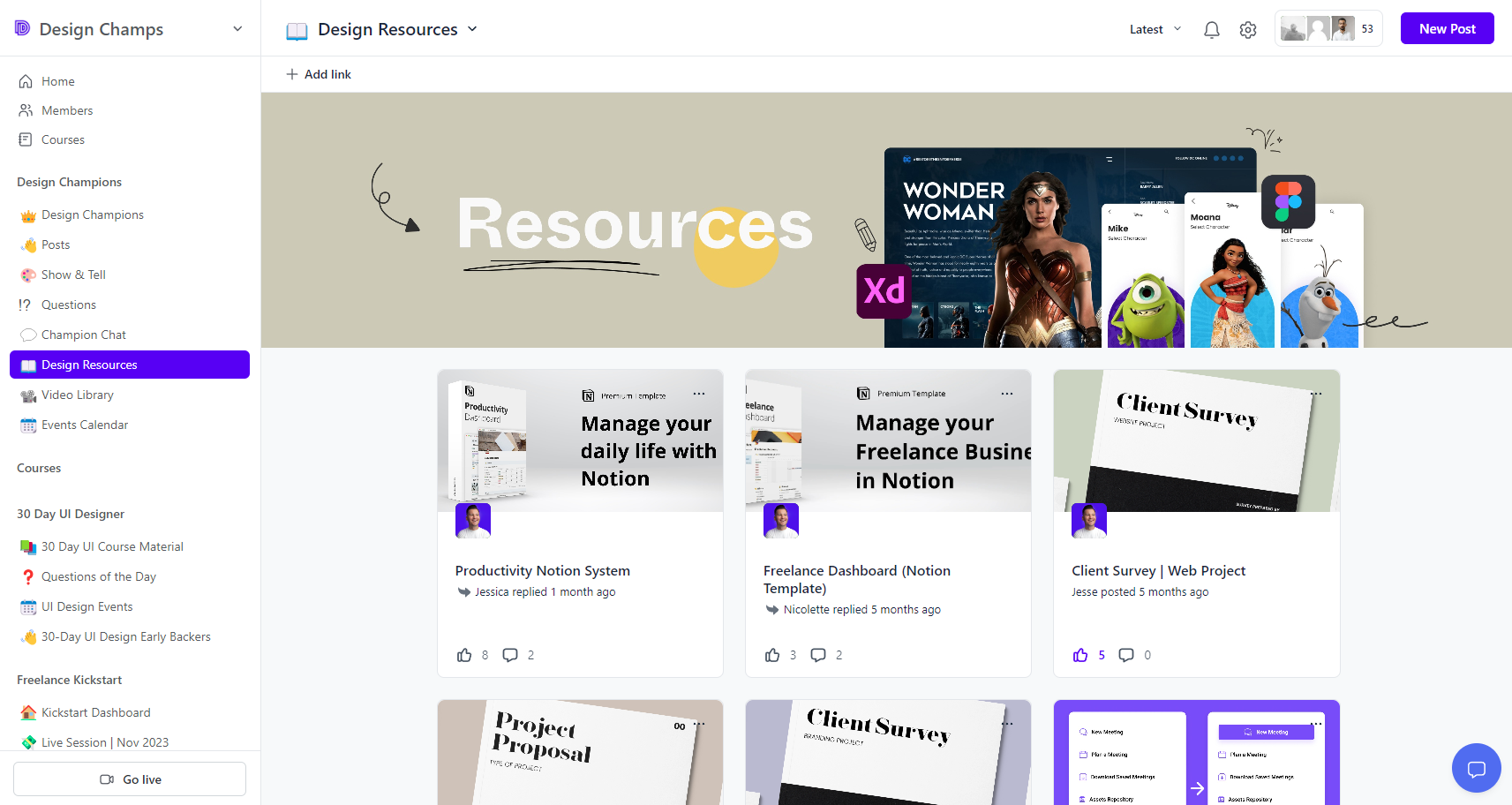Open Live Session Nov 2023 space
Screen dimensions: 1512x805
pos(130,742)
